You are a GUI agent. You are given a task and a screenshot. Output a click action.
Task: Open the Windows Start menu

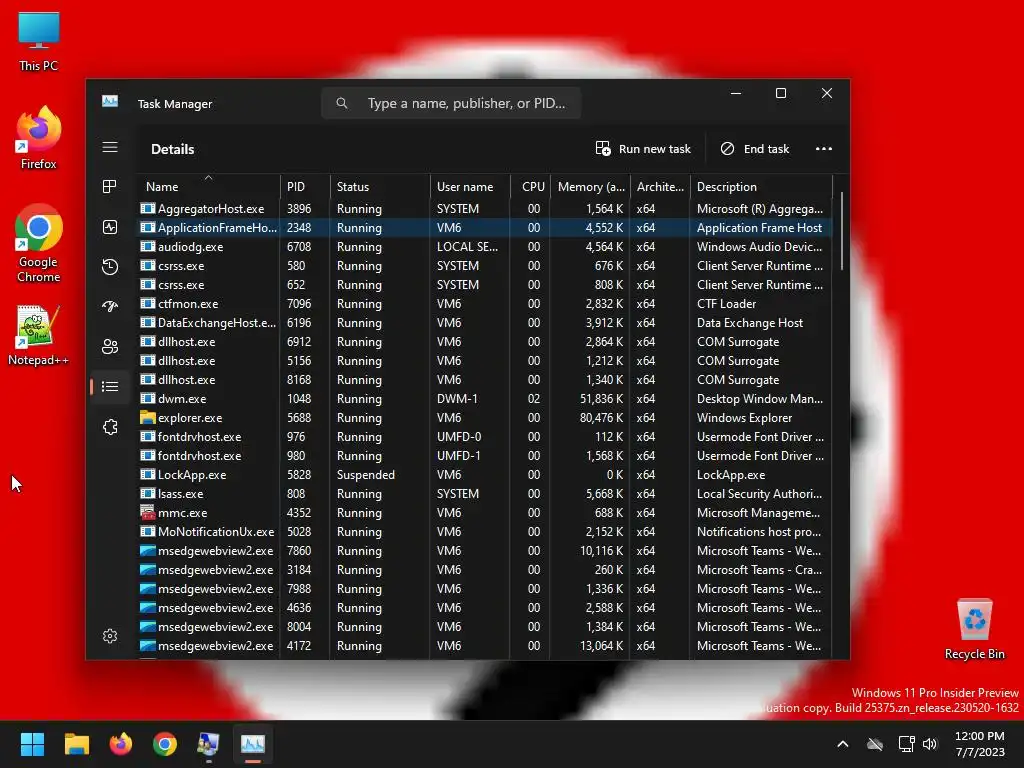(32, 744)
